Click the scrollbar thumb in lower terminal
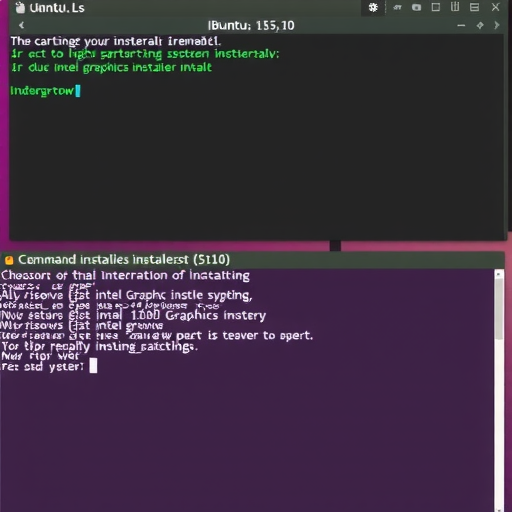This screenshot has height=512, width=512. point(499,309)
